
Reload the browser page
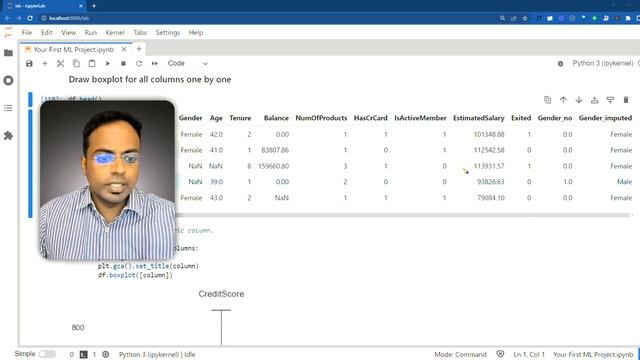click(30, 18)
